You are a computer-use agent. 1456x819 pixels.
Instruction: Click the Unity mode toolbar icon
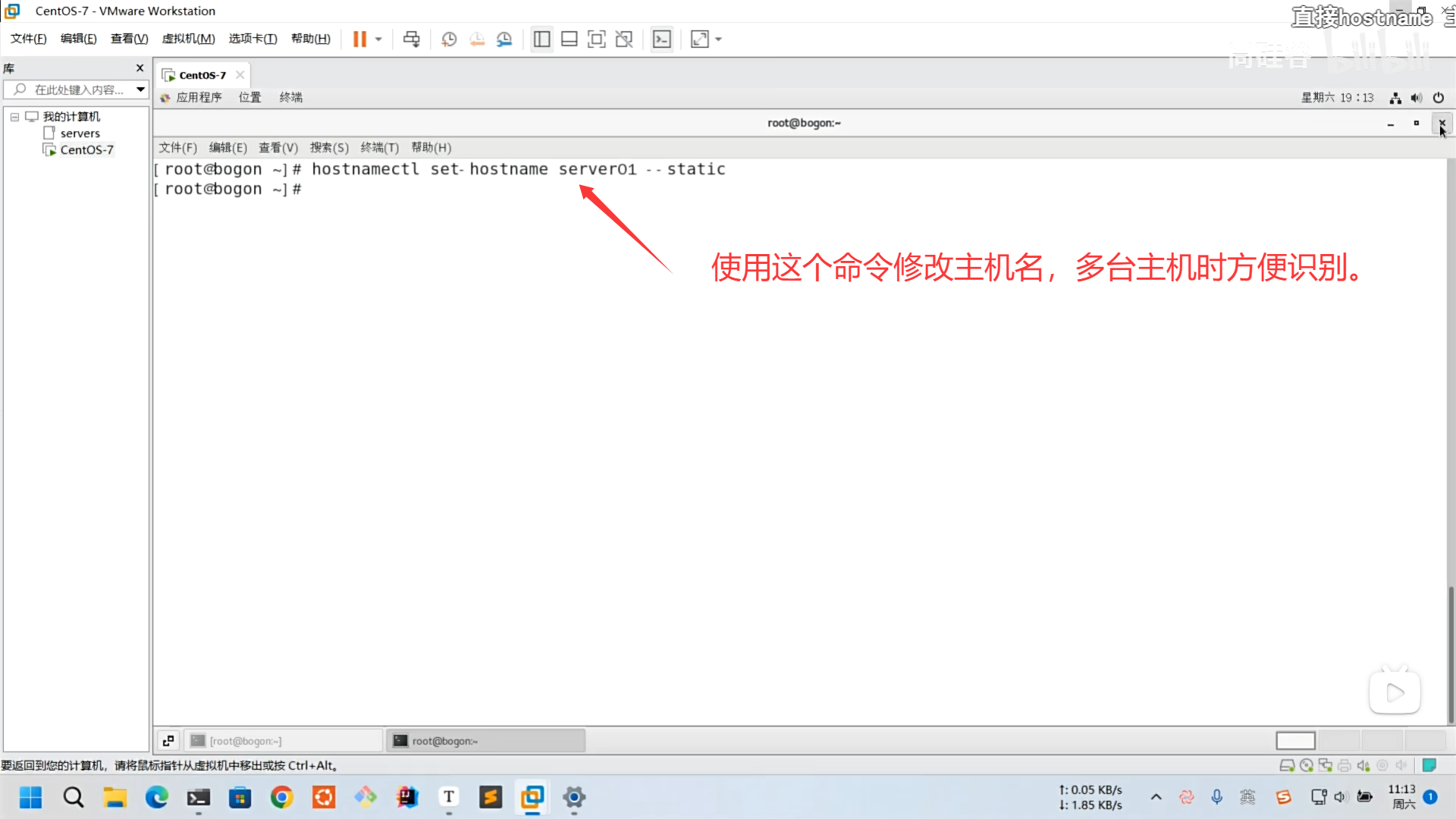pyautogui.click(x=624, y=39)
